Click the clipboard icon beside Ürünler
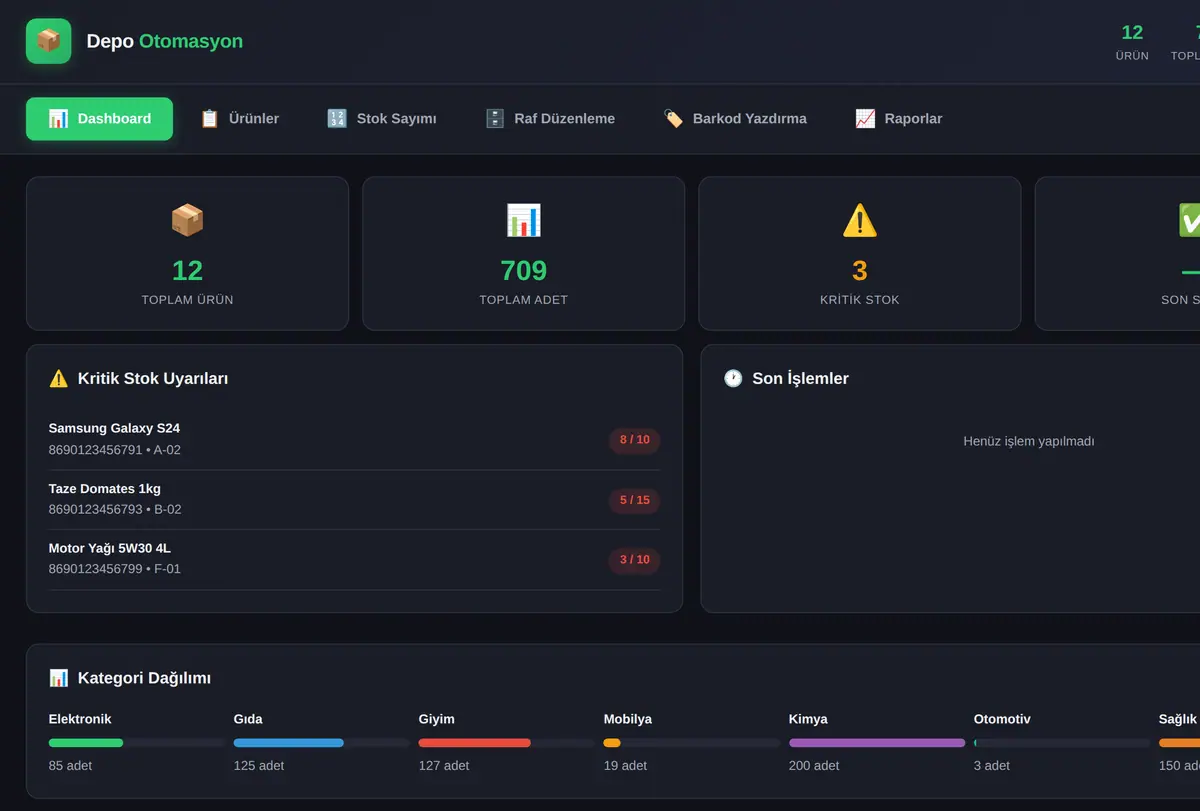The height and width of the screenshot is (811, 1200). 209,119
